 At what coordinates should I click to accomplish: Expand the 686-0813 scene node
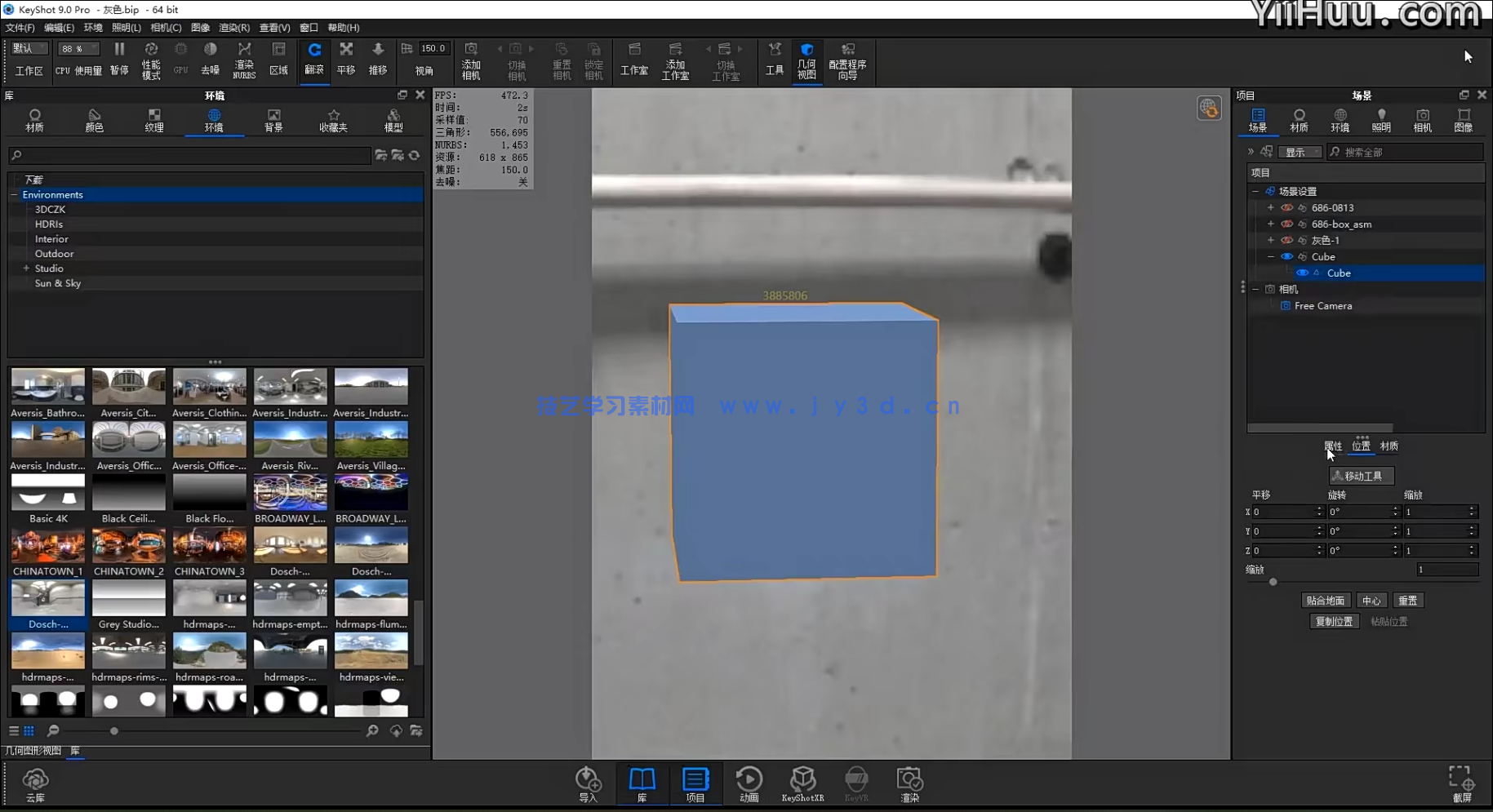pyautogui.click(x=1270, y=208)
